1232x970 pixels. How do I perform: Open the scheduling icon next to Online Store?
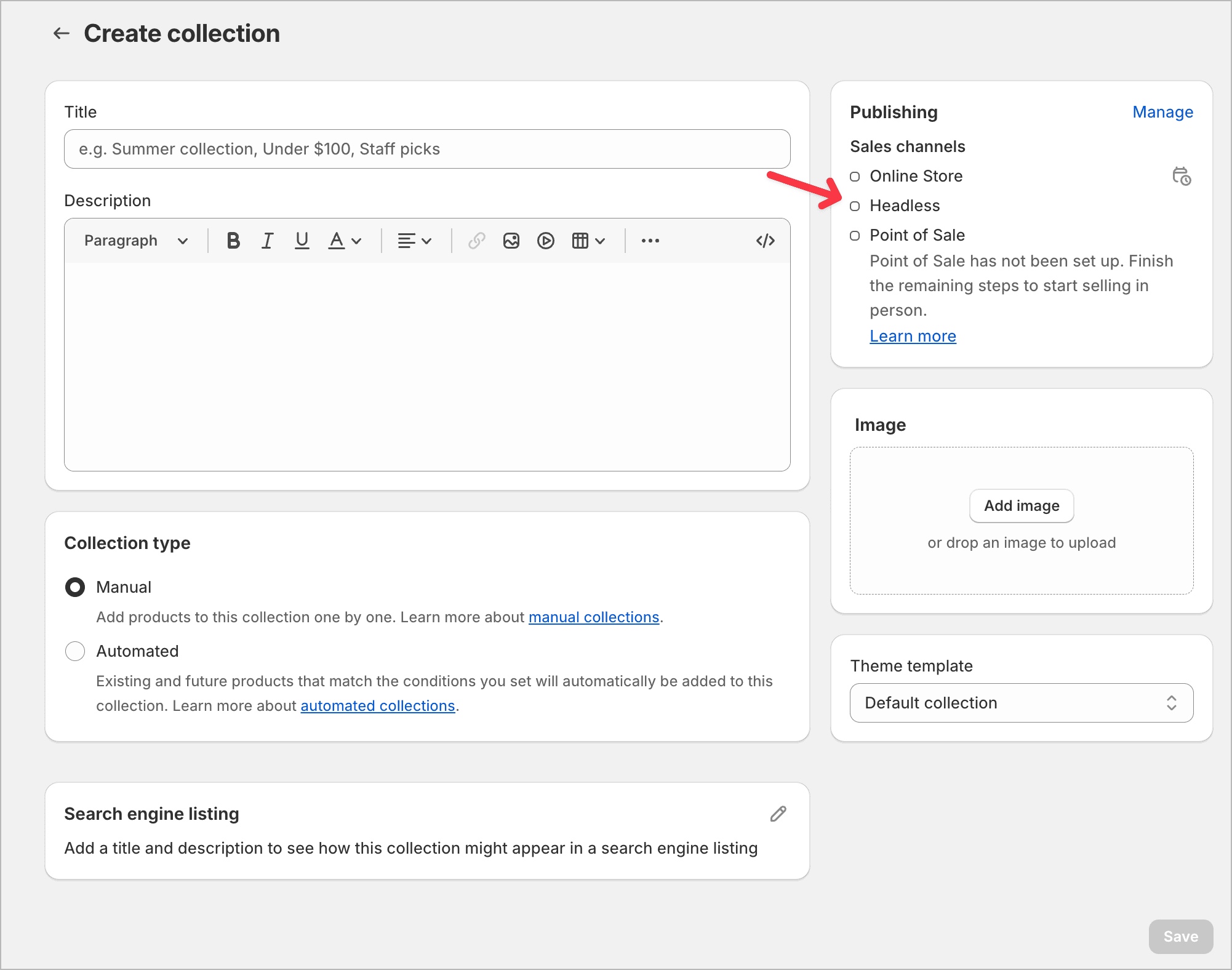coord(1181,177)
